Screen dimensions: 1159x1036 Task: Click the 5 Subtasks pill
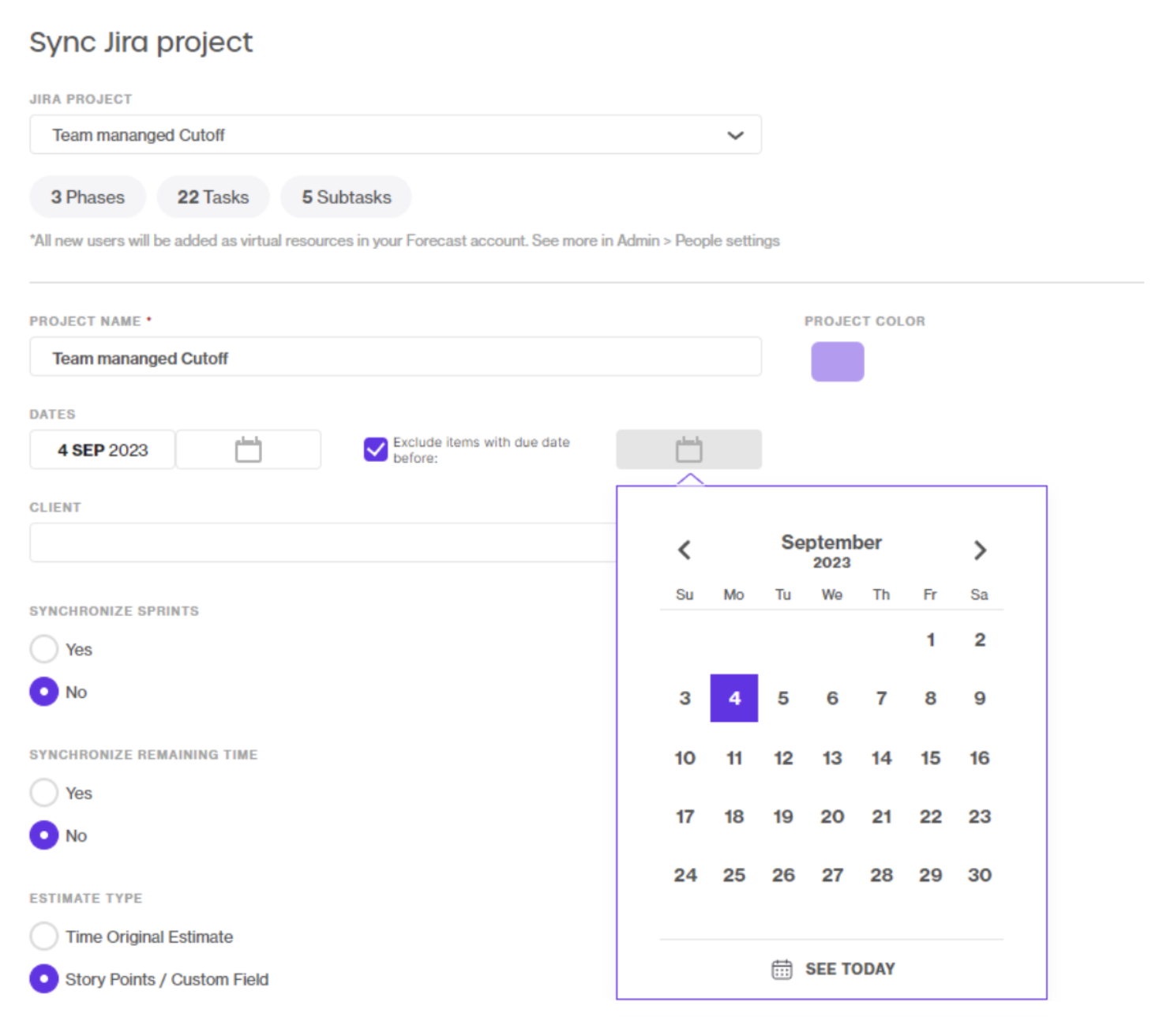tap(346, 197)
